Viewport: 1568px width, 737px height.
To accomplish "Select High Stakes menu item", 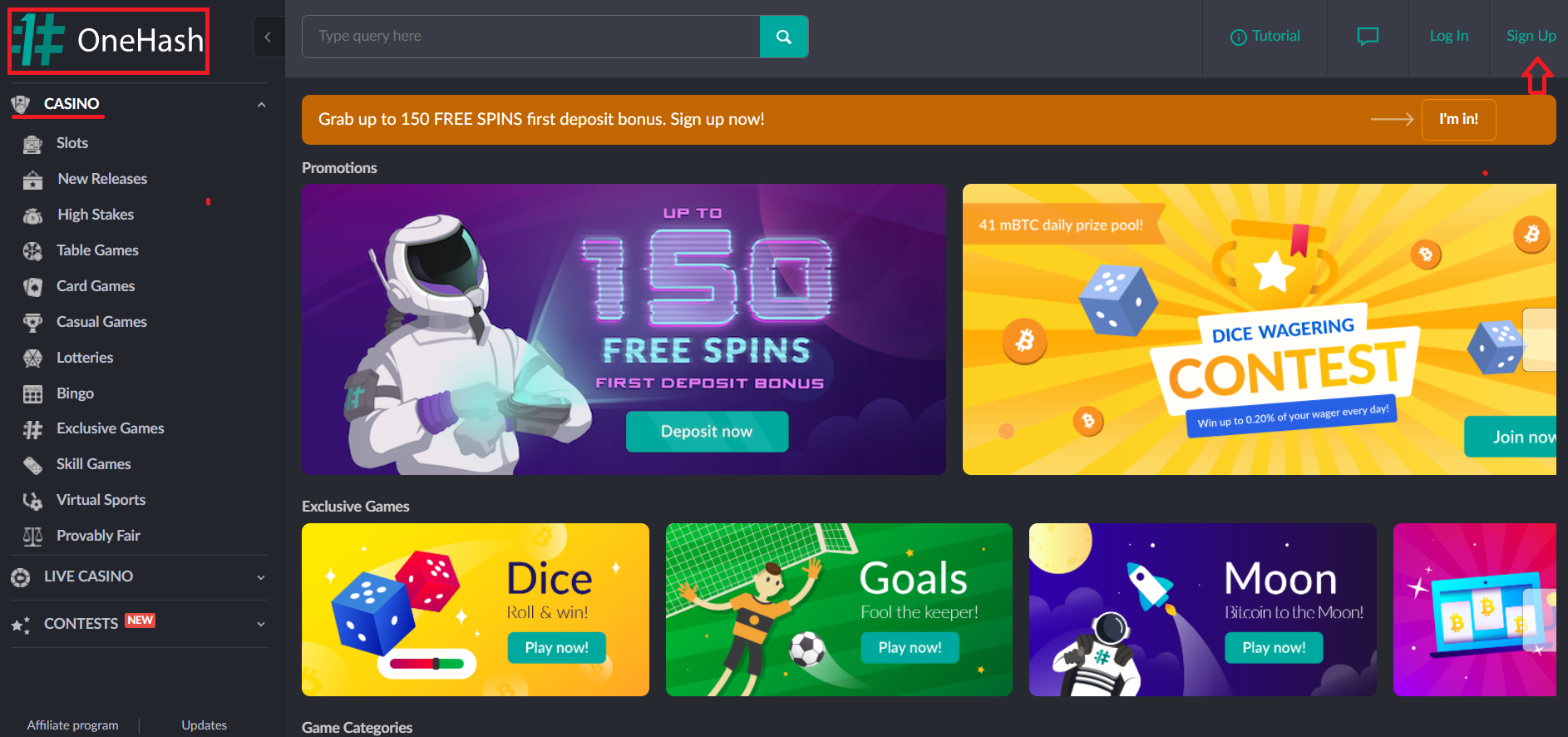I will [96, 215].
